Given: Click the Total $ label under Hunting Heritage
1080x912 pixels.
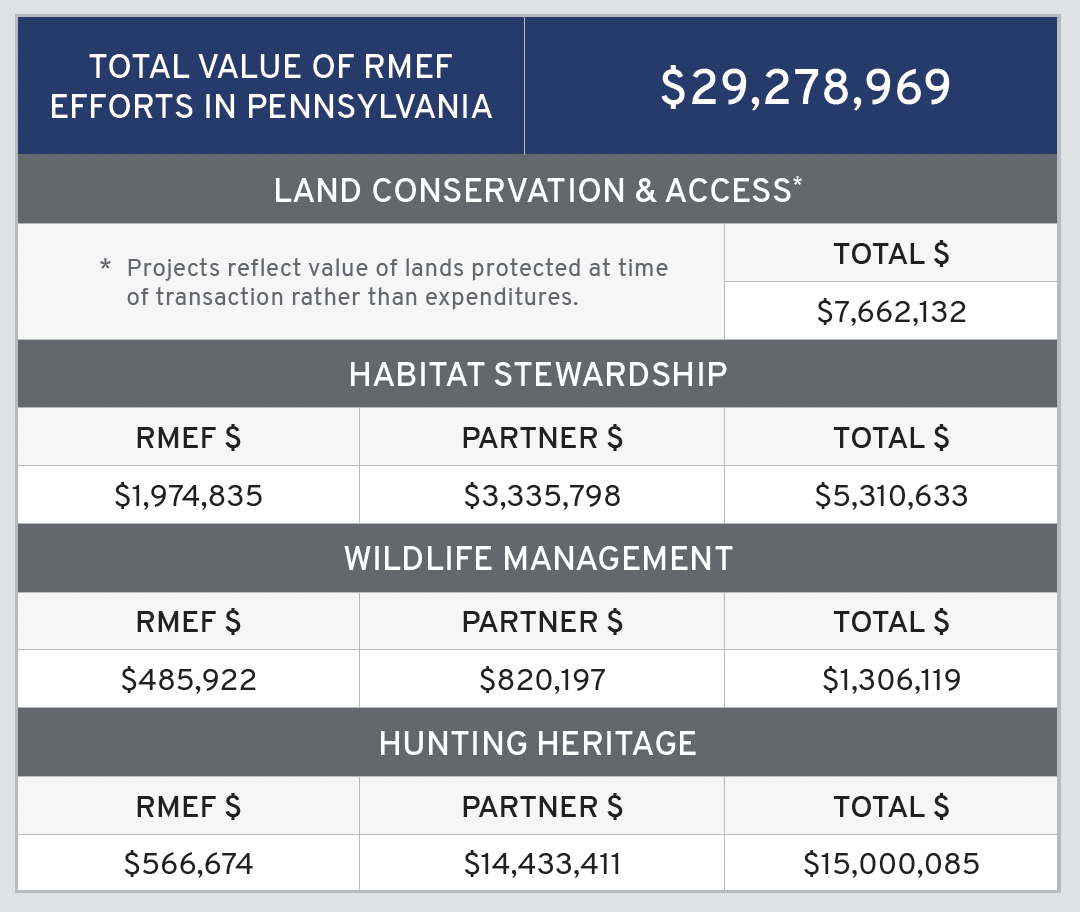Looking at the screenshot, I should (x=891, y=807).
